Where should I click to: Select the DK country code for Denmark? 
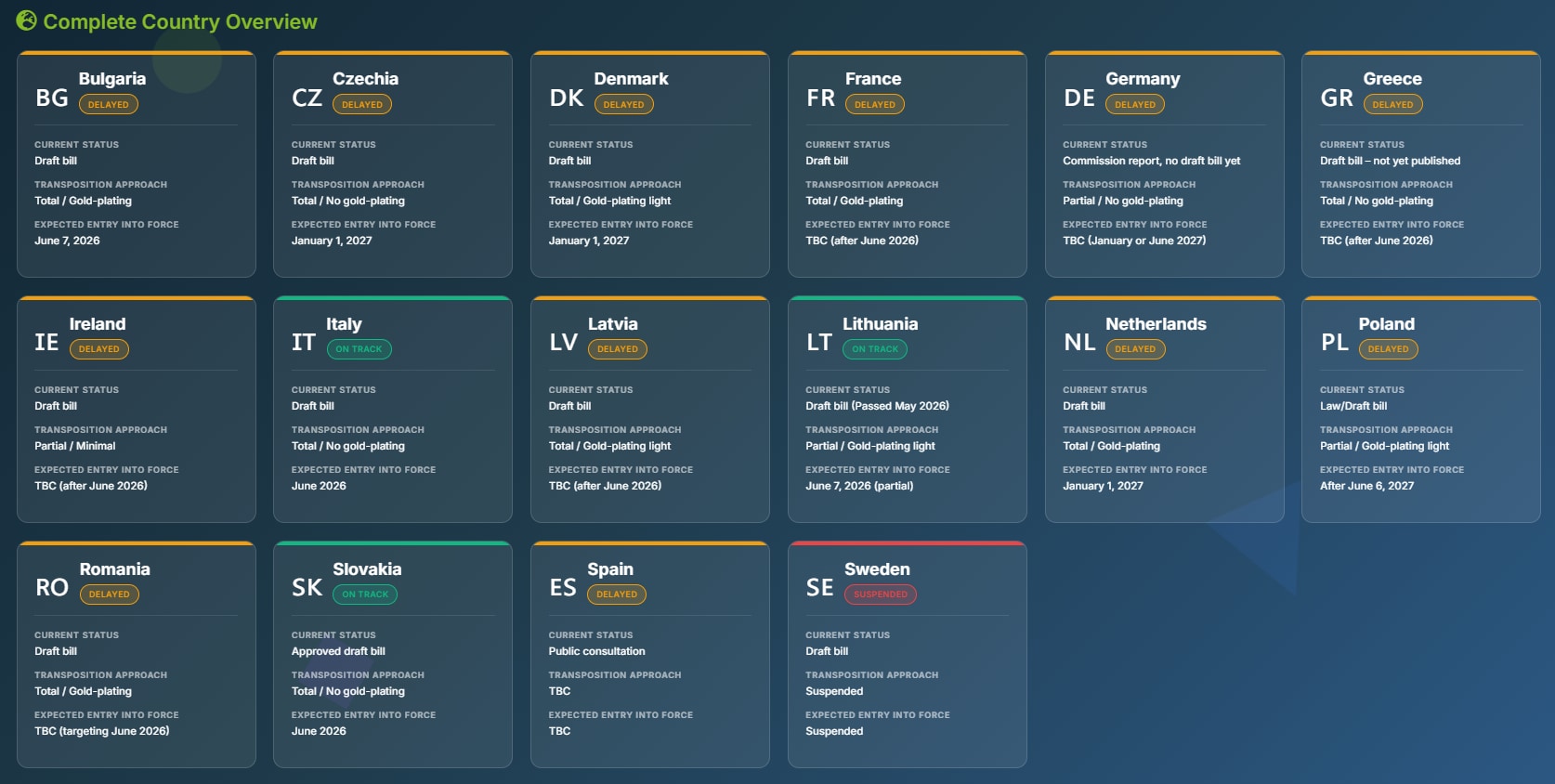point(567,98)
